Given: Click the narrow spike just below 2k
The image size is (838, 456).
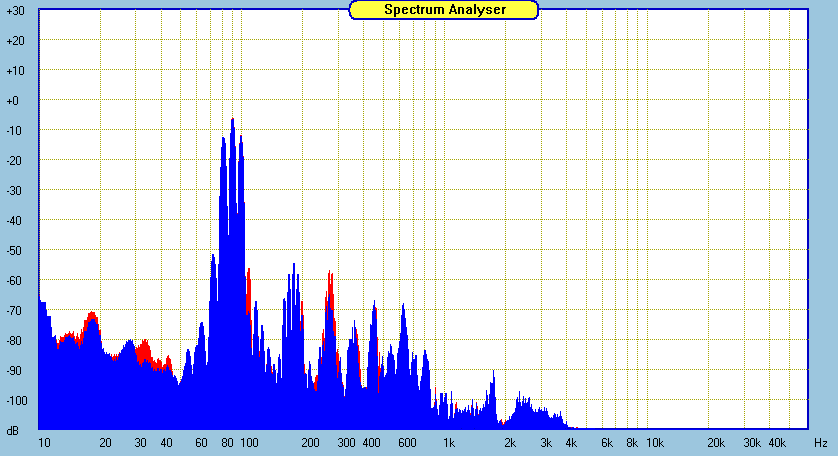Looking at the screenshot, I should click(493, 374).
